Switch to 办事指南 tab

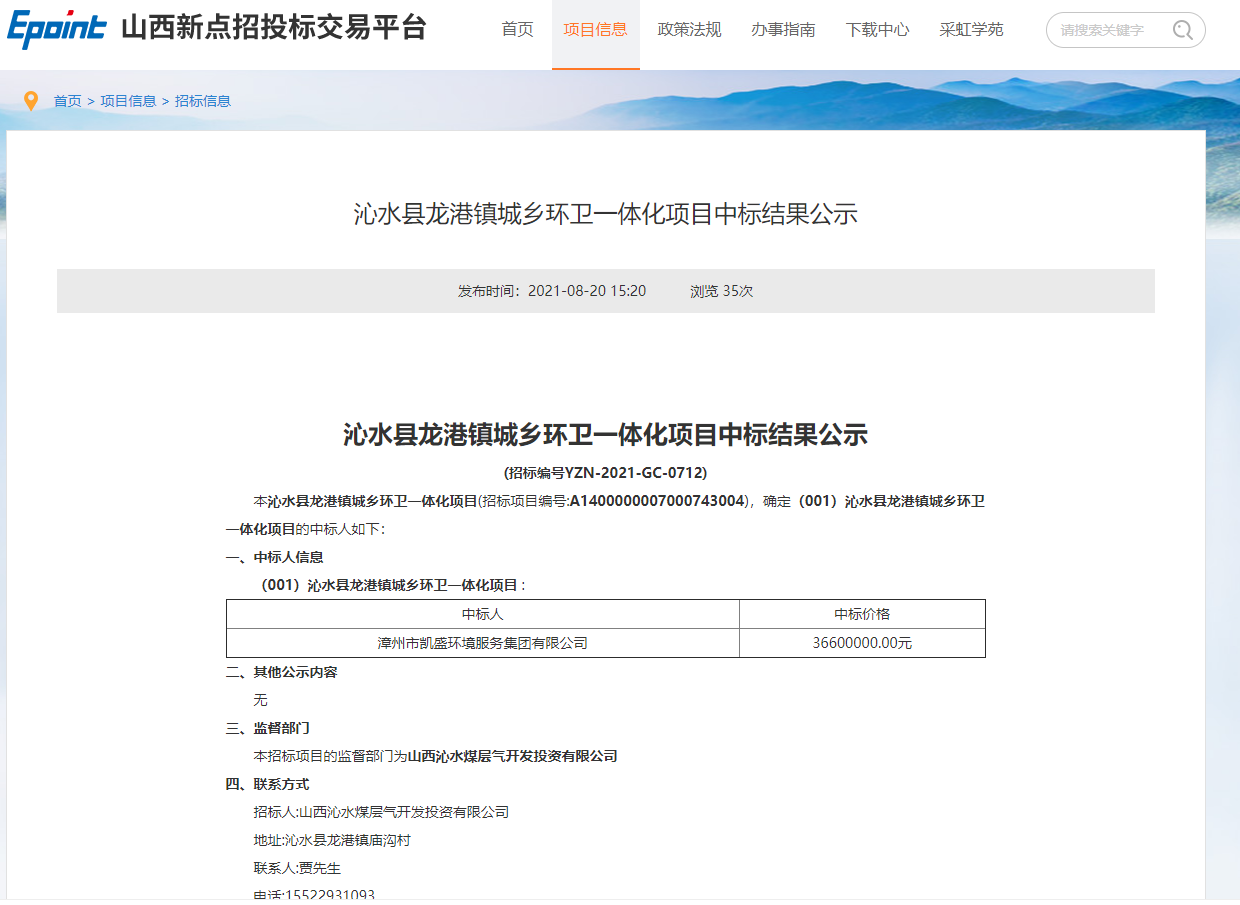[784, 30]
